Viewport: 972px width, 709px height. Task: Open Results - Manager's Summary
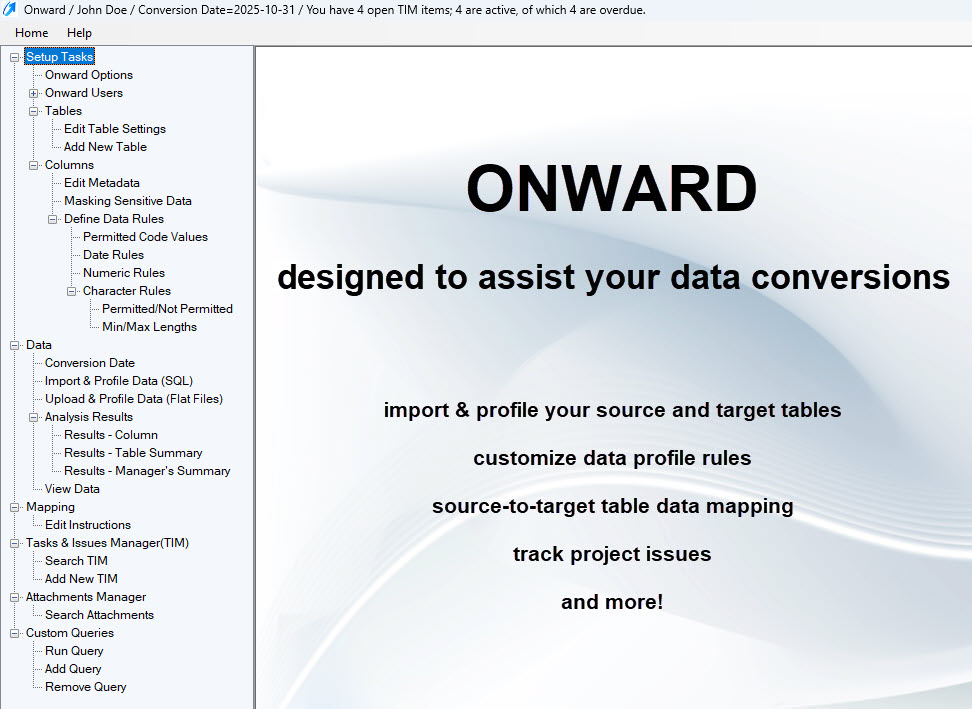click(x=147, y=471)
